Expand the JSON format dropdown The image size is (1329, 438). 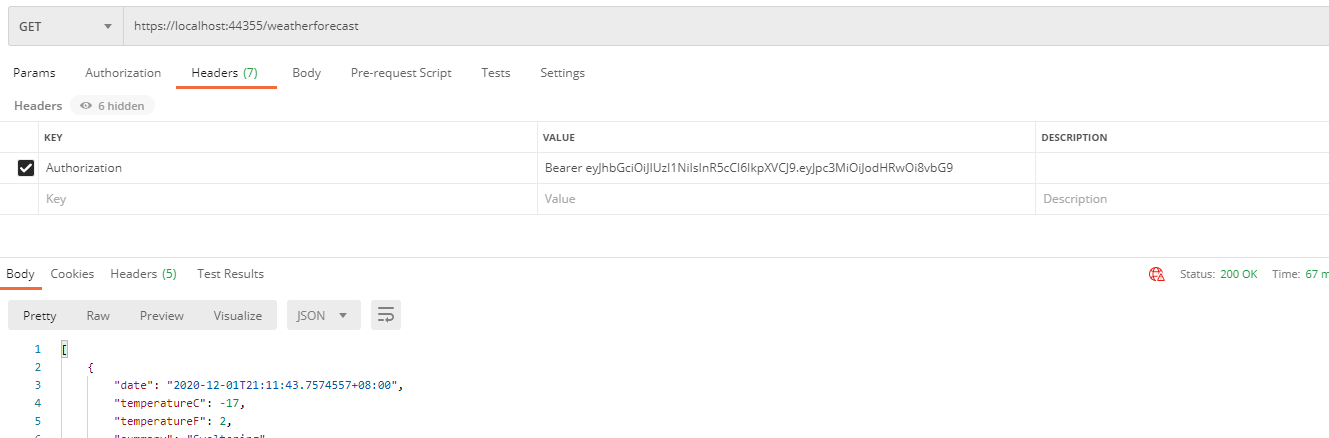324,315
